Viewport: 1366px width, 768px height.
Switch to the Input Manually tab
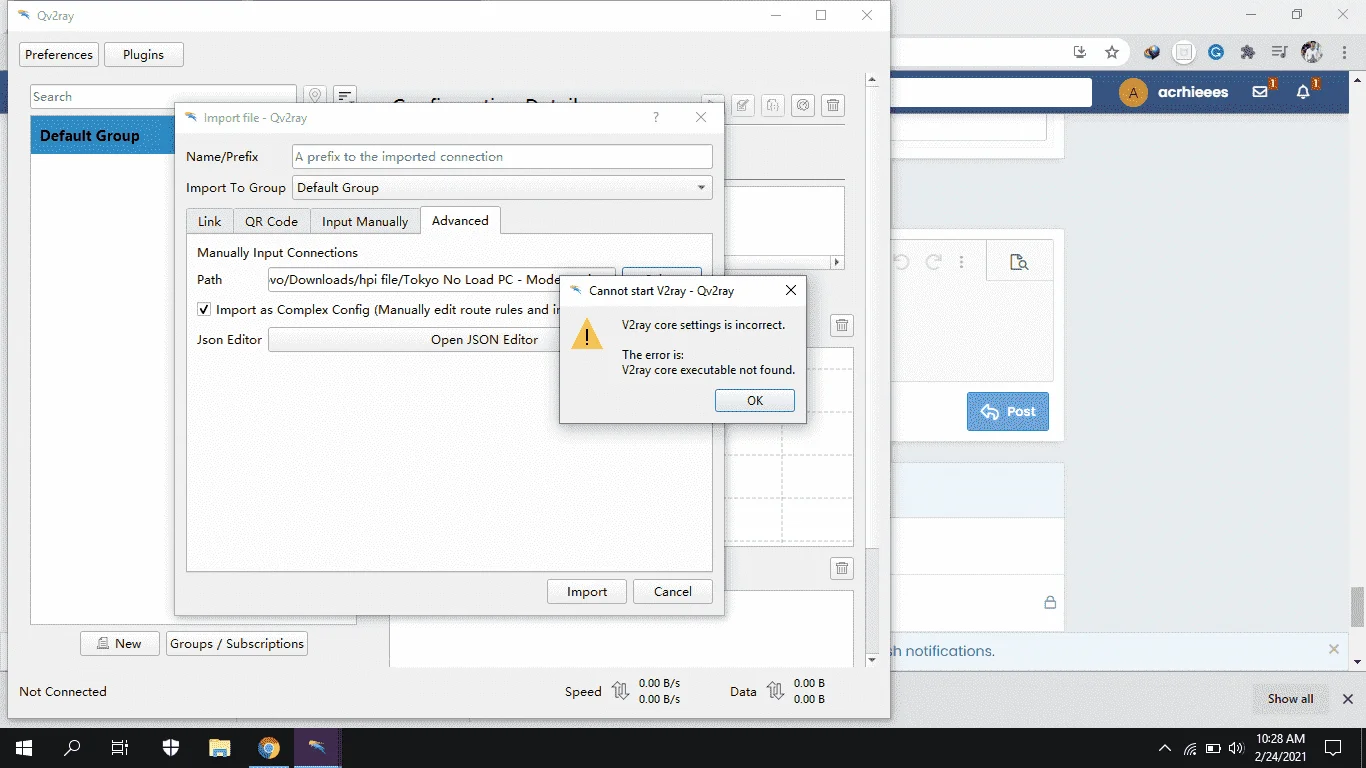pyautogui.click(x=365, y=221)
